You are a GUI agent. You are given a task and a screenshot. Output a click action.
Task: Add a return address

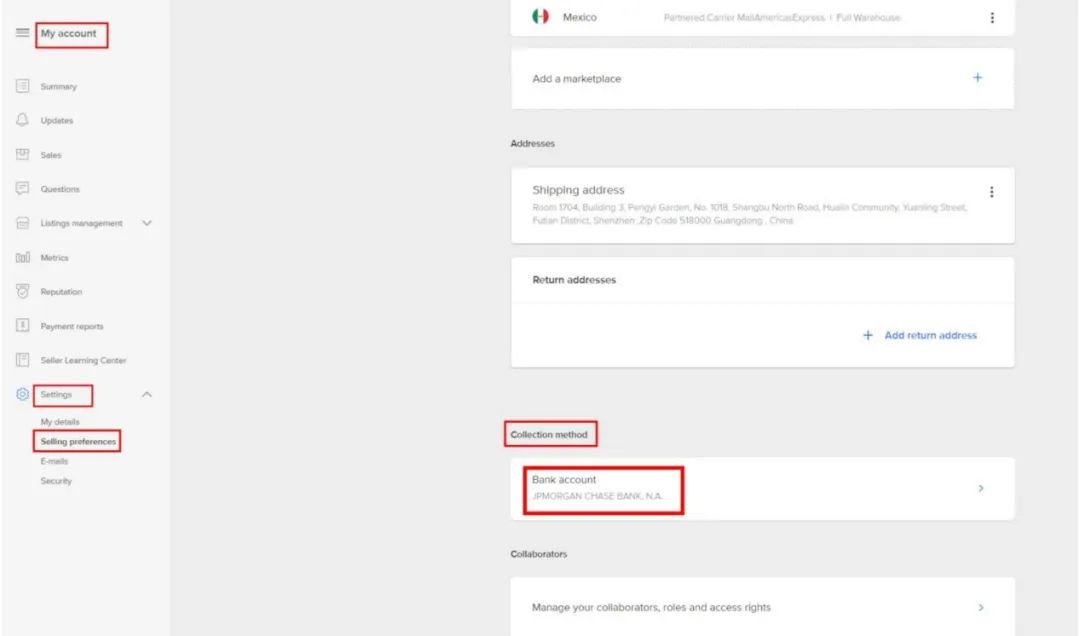919,335
